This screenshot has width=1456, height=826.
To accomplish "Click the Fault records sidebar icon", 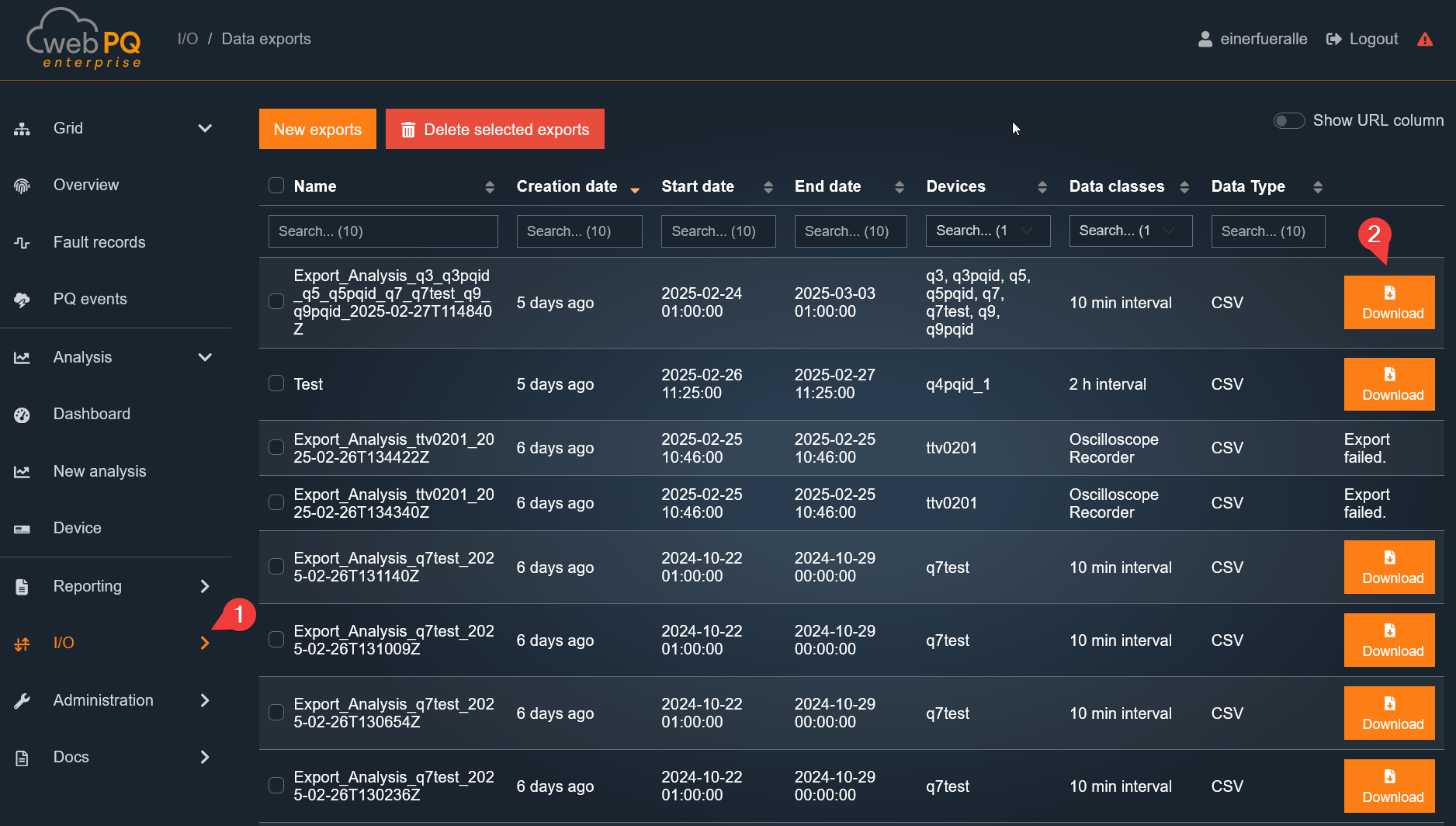I will point(22,243).
